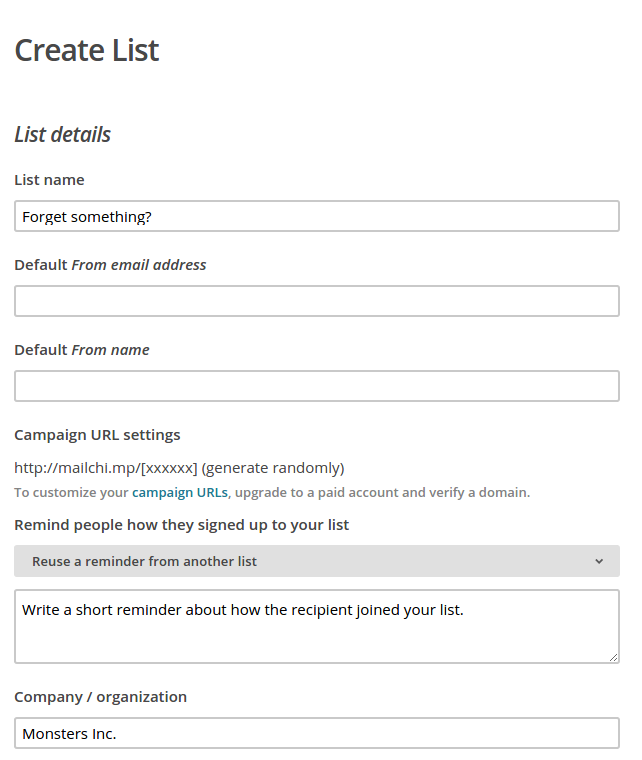Follow the campaign URLs link
Viewport: 642px width, 760px height.
(180, 492)
